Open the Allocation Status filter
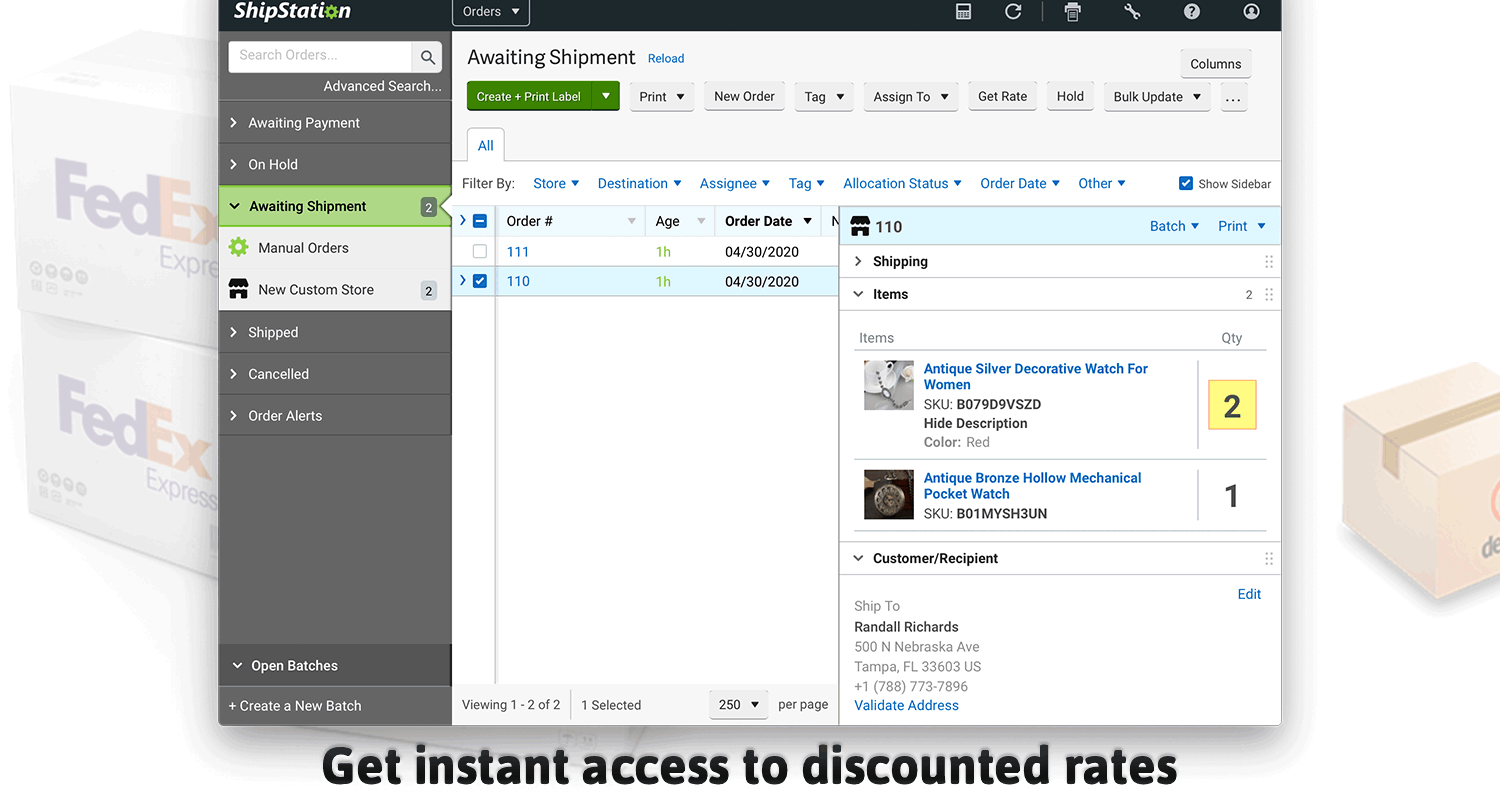Viewport: 1500px width, 800px height. tap(902, 183)
